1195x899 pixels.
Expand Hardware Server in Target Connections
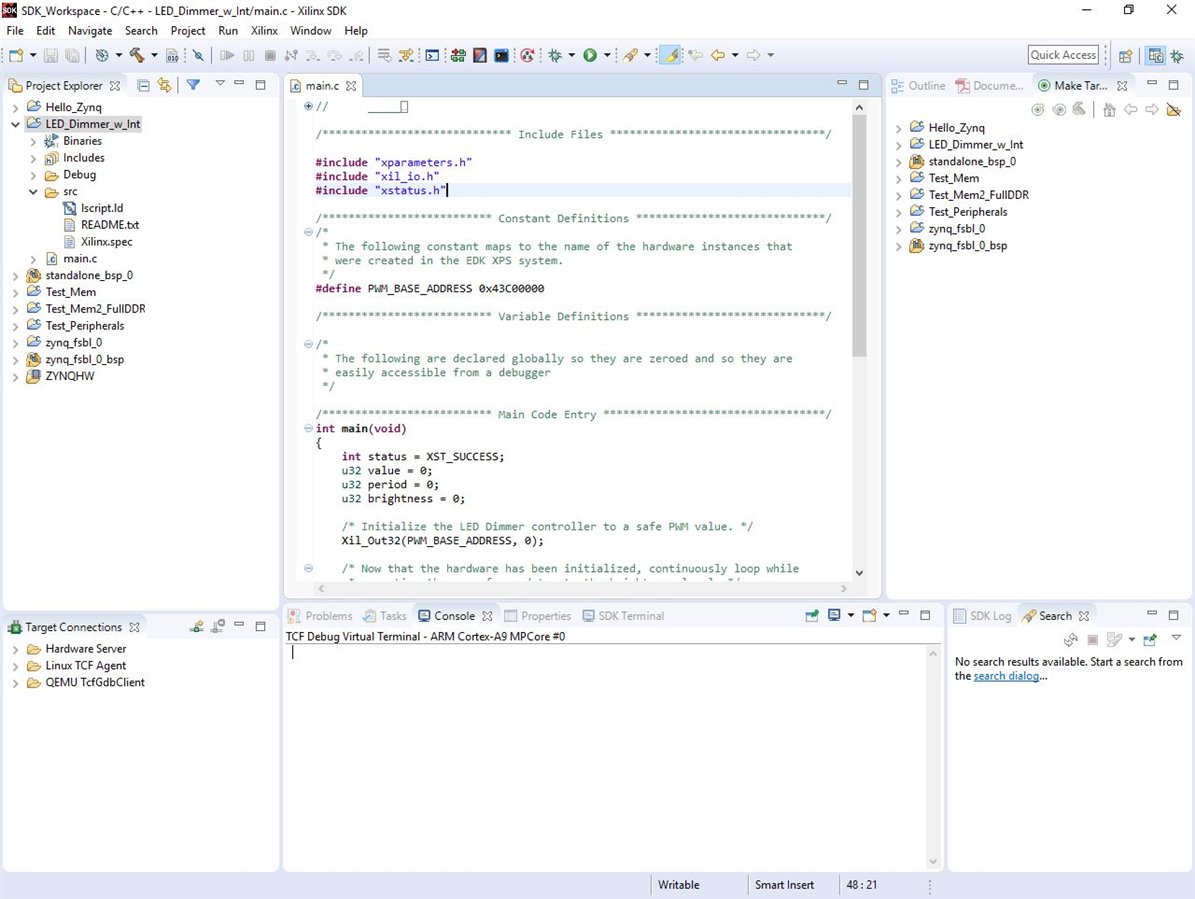pos(16,649)
